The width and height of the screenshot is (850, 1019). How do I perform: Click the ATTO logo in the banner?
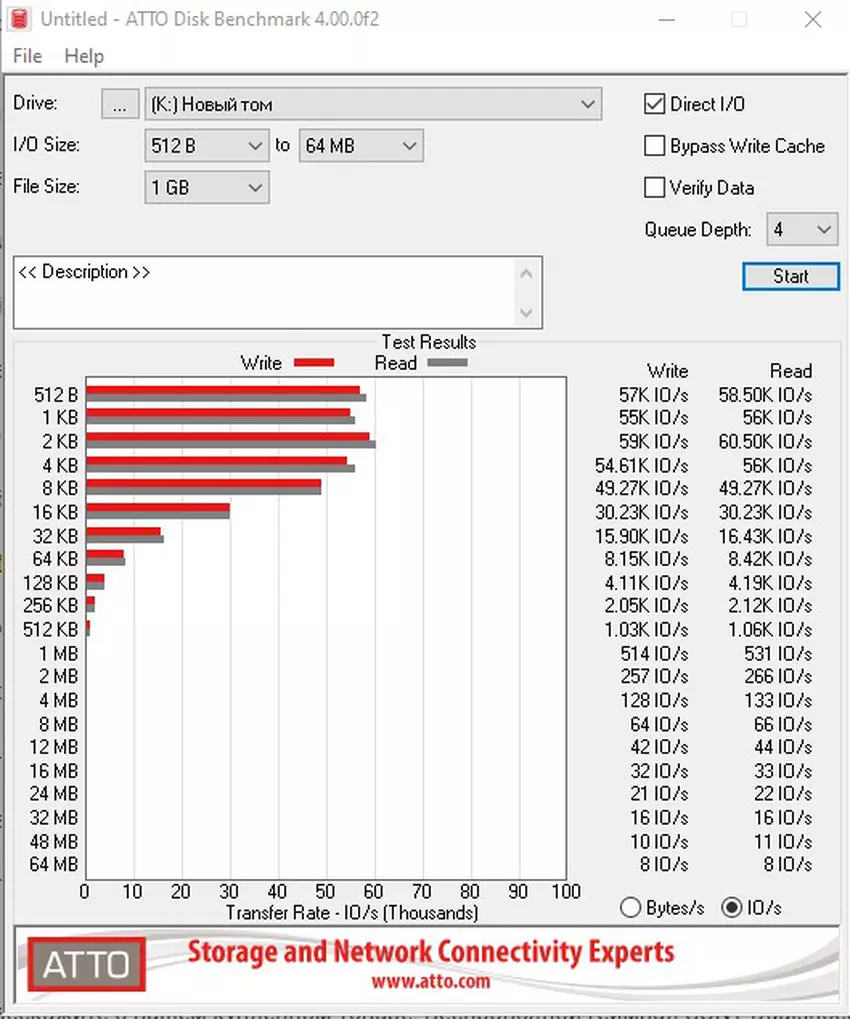(x=84, y=965)
